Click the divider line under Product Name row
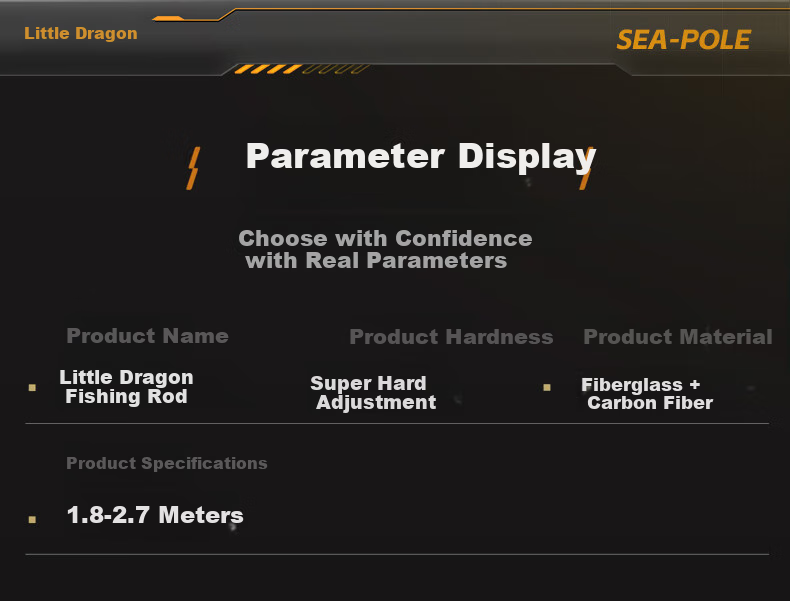790x601 pixels. pyautogui.click(x=397, y=424)
